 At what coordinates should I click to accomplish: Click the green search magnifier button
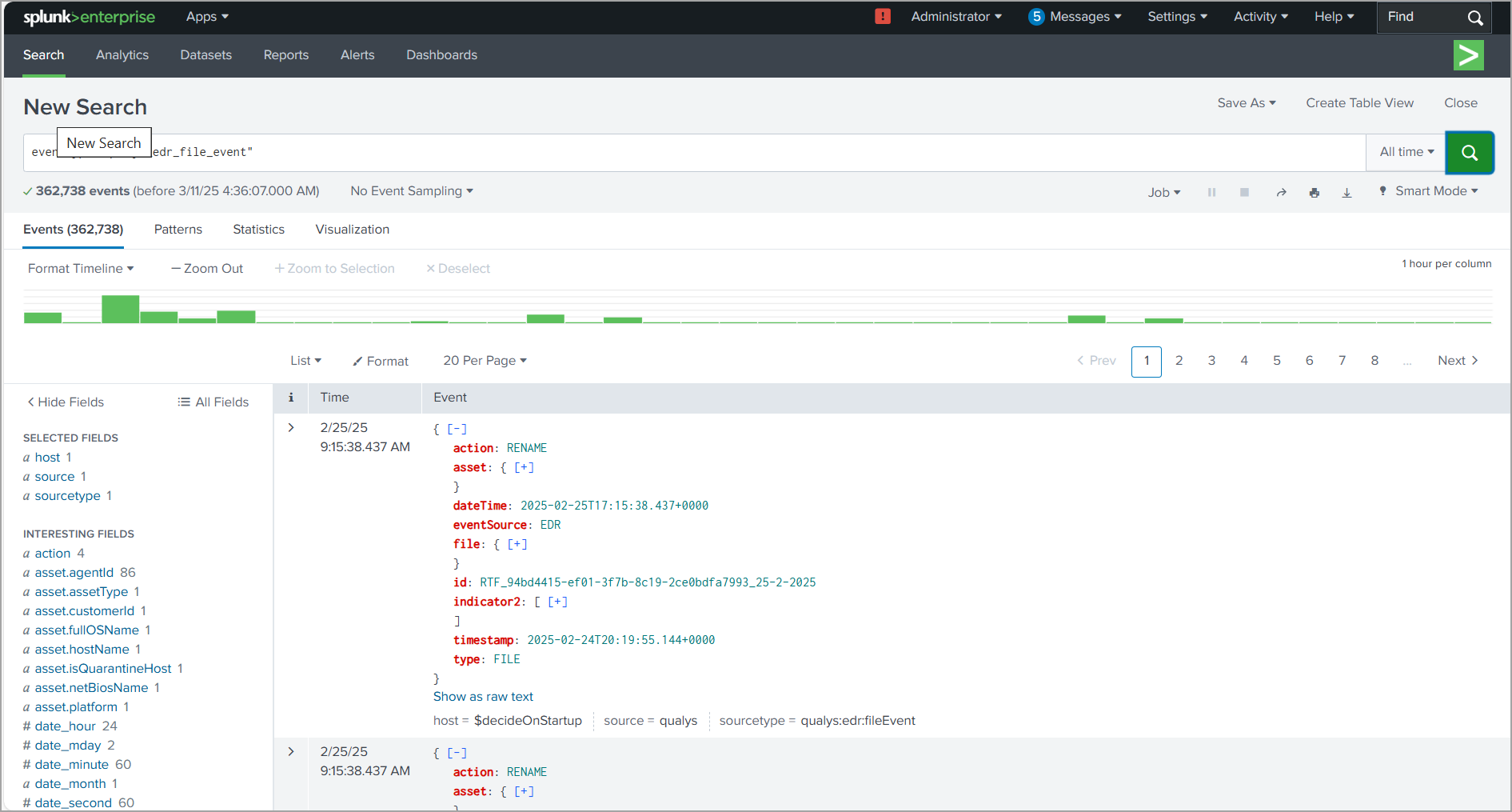pos(1469,152)
